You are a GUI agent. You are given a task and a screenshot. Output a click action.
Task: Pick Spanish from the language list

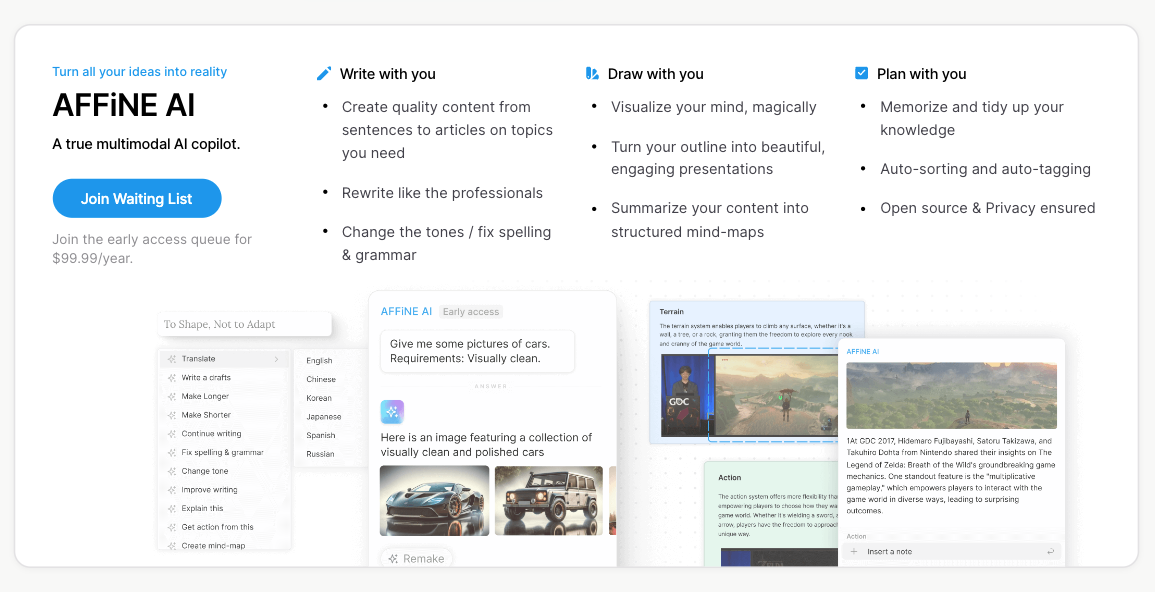[x=321, y=436]
